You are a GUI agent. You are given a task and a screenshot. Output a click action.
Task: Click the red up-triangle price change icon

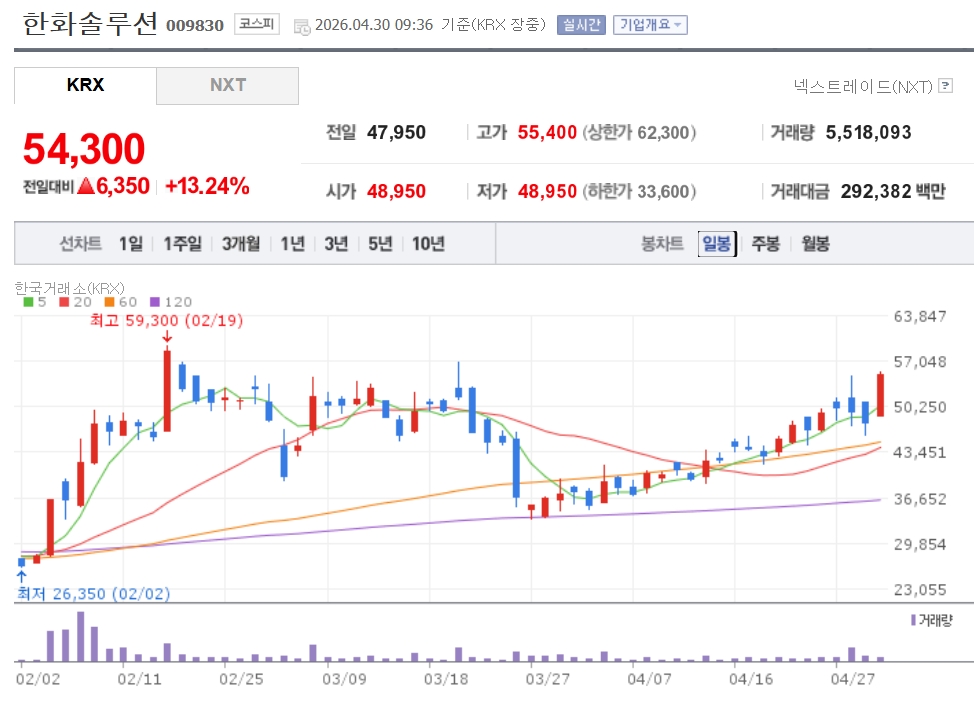pyautogui.click(x=86, y=186)
